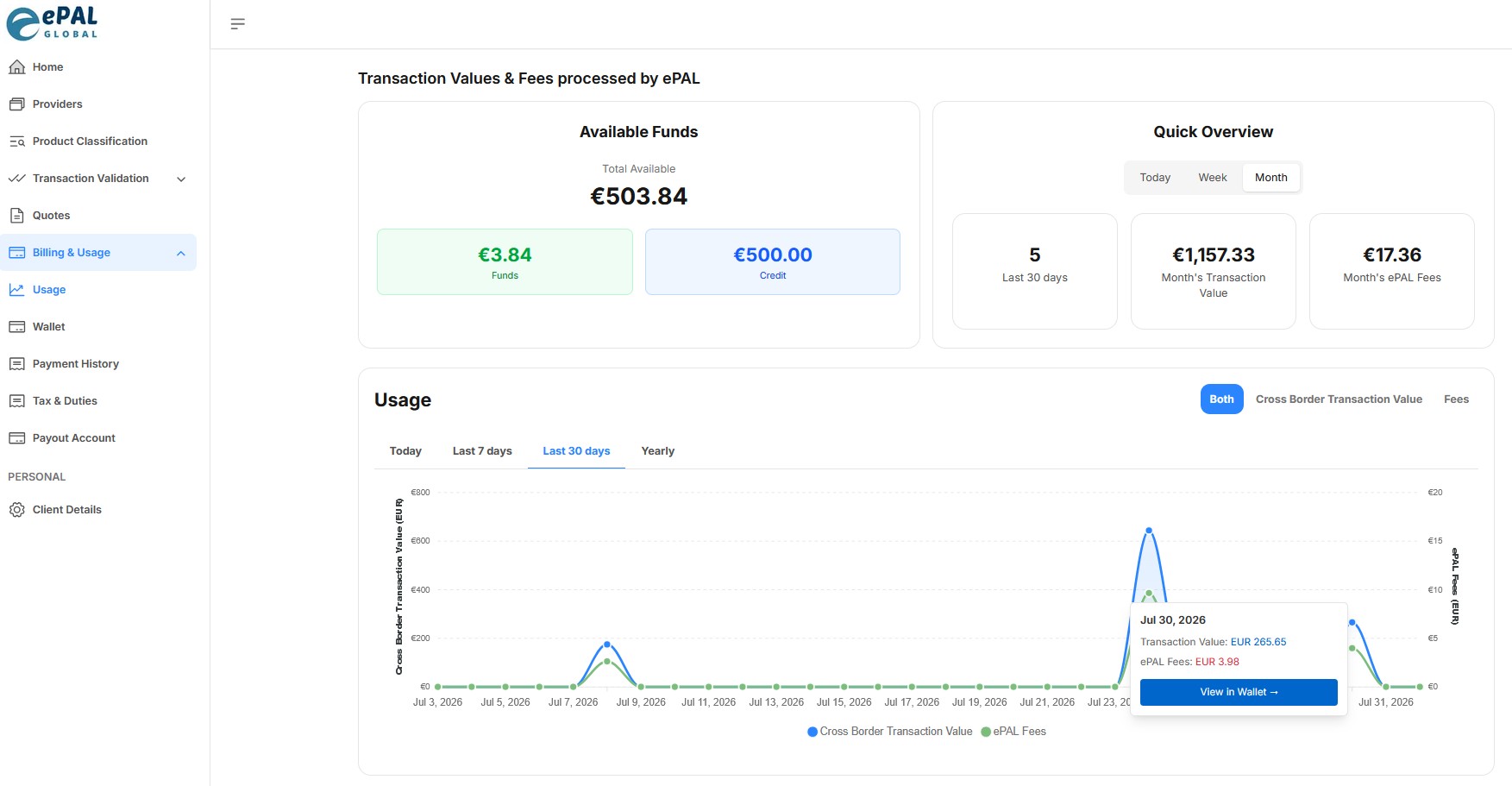
Task: Toggle the ePAL Fees legend entry
Action: point(1013,732)
